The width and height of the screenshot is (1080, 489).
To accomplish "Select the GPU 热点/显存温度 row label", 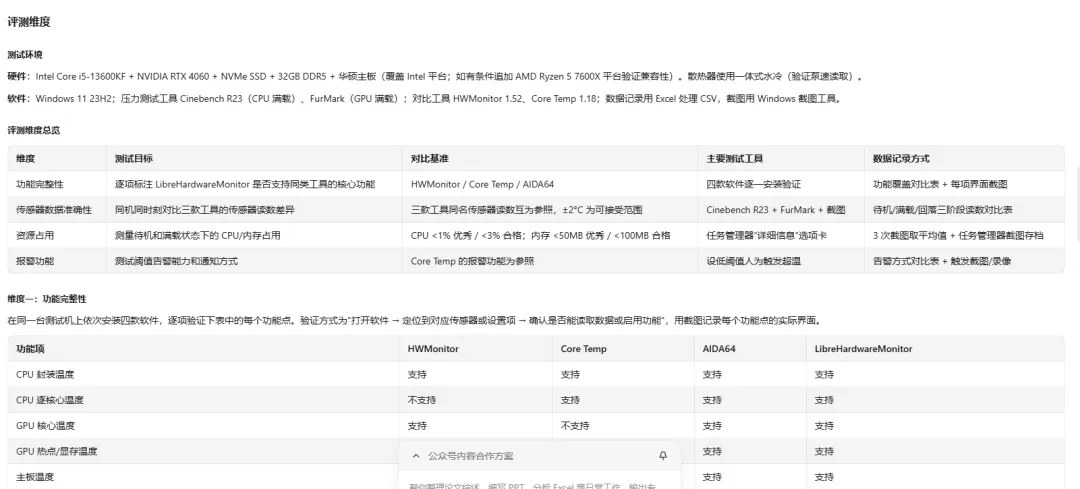I will point(57,451).
